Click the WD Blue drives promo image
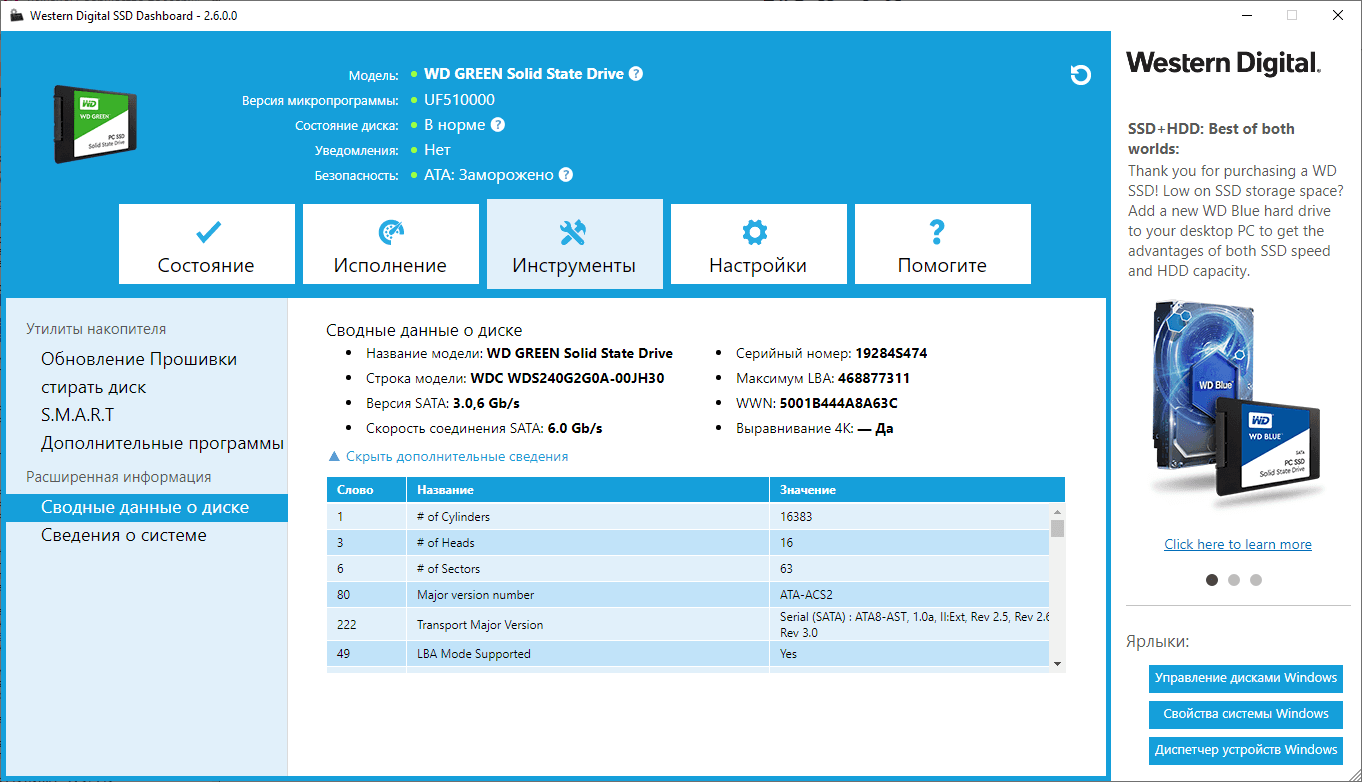Image resolution: width=1362 pixels, height=782 pixels. coord(1236,405)
